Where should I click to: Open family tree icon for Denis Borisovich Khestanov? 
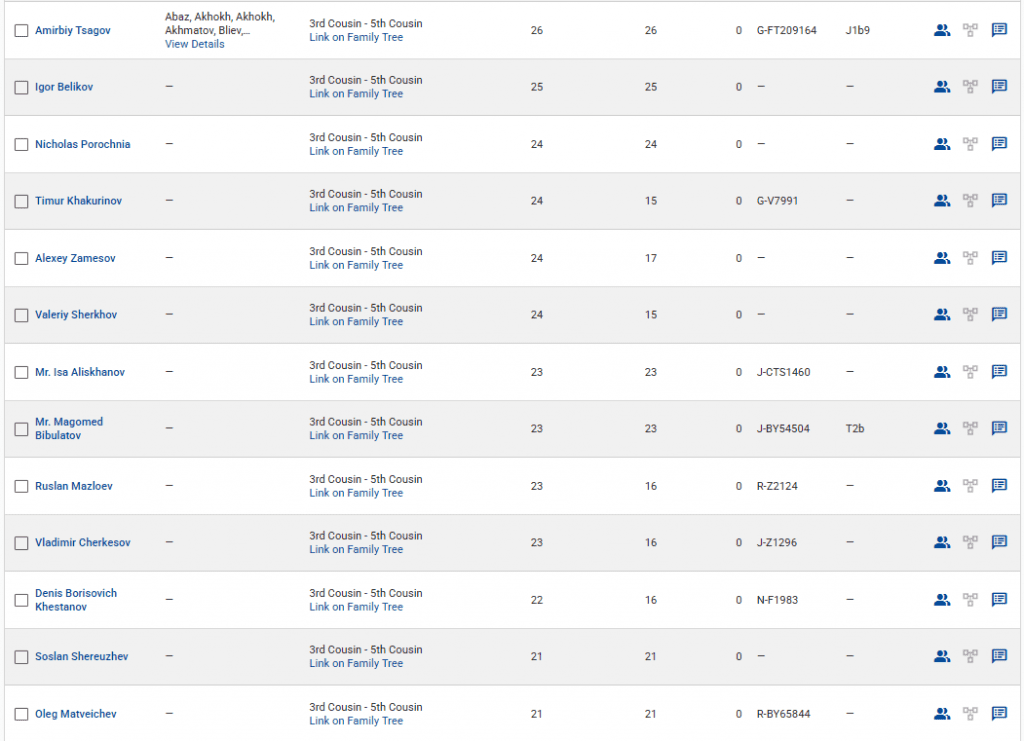pos(970,600)
